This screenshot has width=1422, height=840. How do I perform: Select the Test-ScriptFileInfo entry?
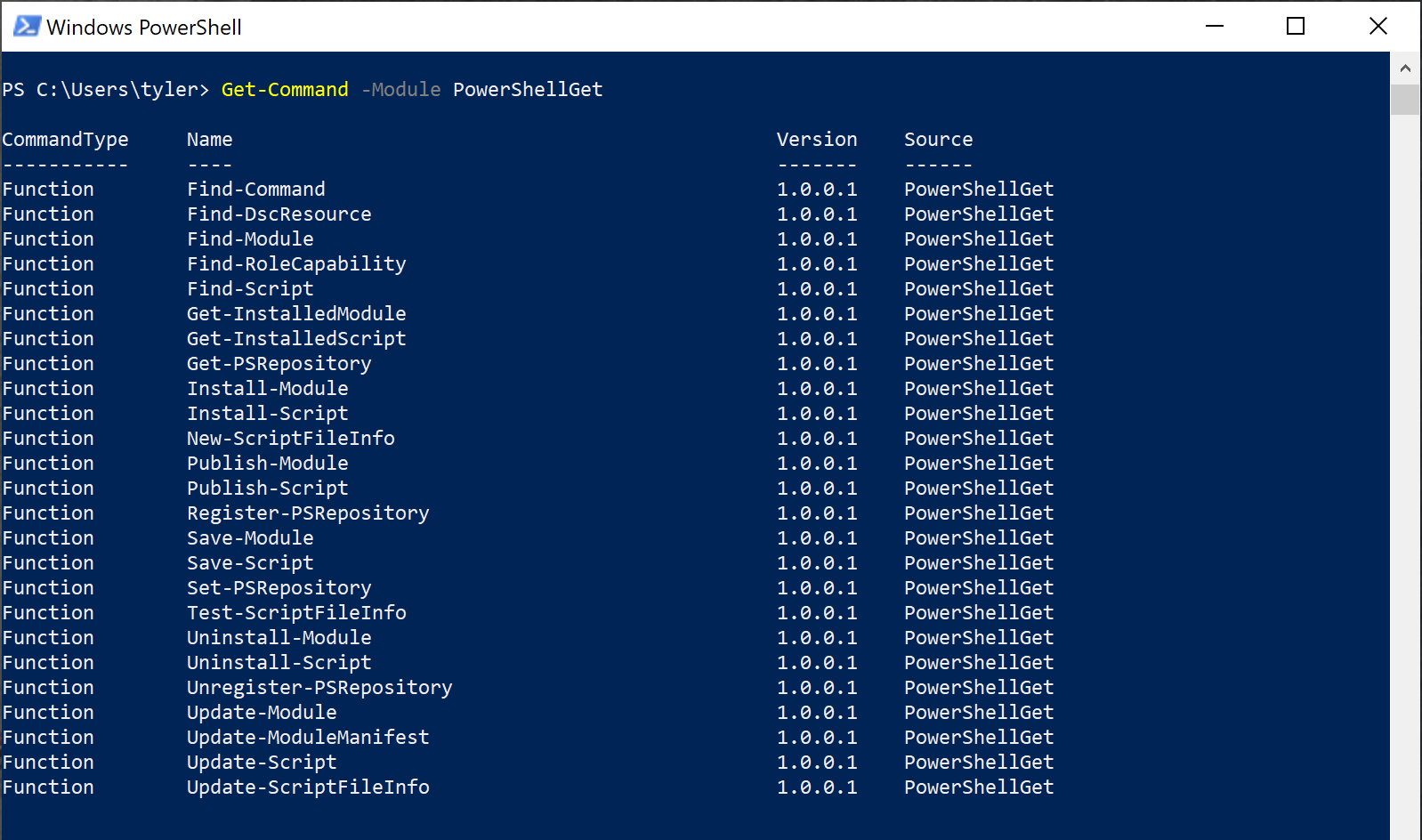click(x=296, y=613)
